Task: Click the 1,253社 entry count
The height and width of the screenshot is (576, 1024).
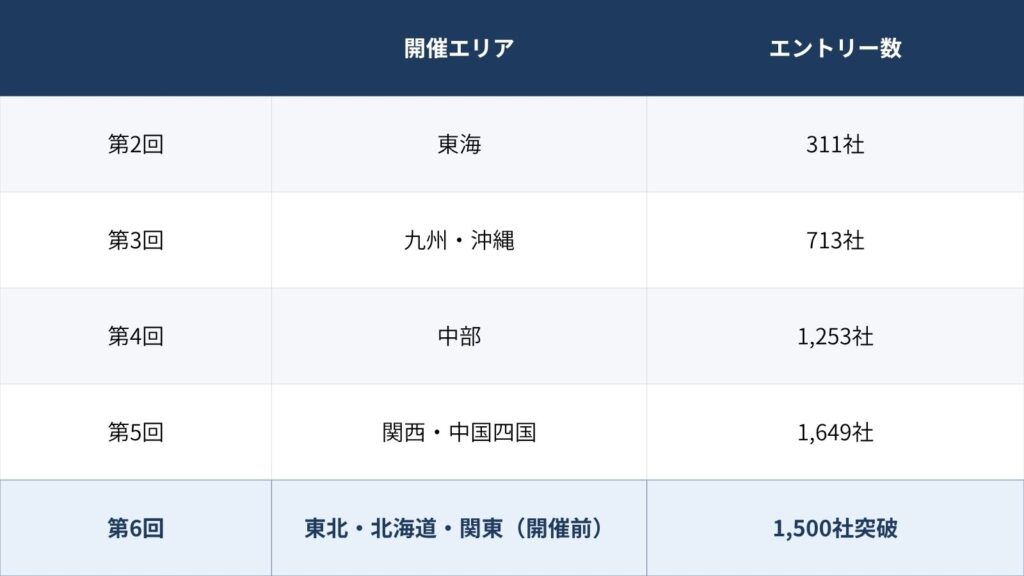Action: point(835,336)
